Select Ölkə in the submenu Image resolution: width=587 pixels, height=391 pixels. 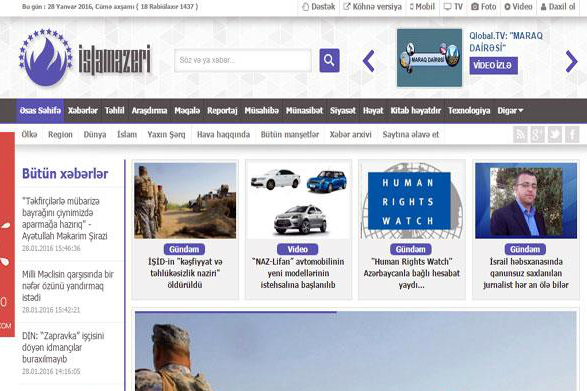30,134
